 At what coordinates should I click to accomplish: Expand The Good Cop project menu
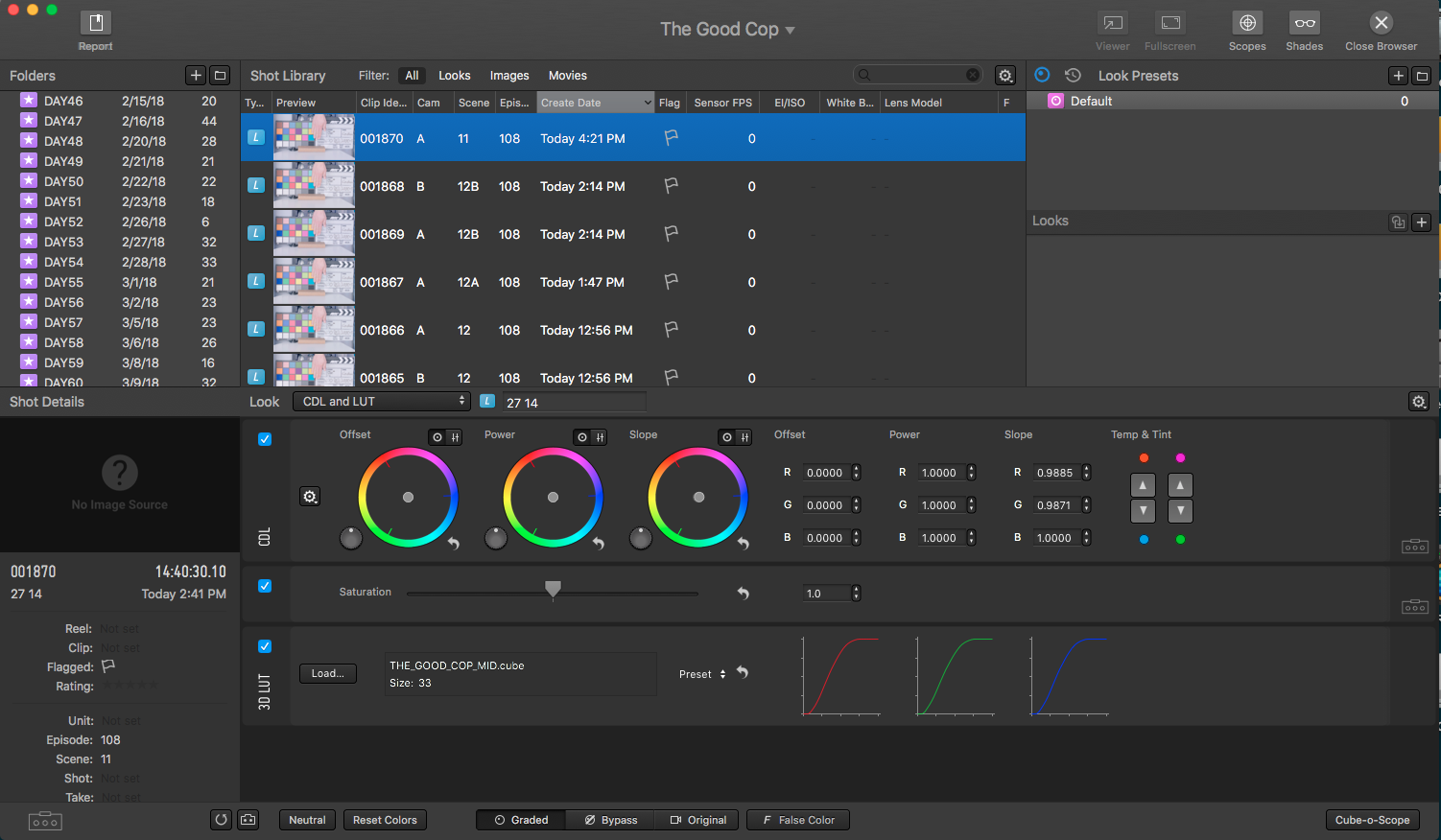click(727, 30)
